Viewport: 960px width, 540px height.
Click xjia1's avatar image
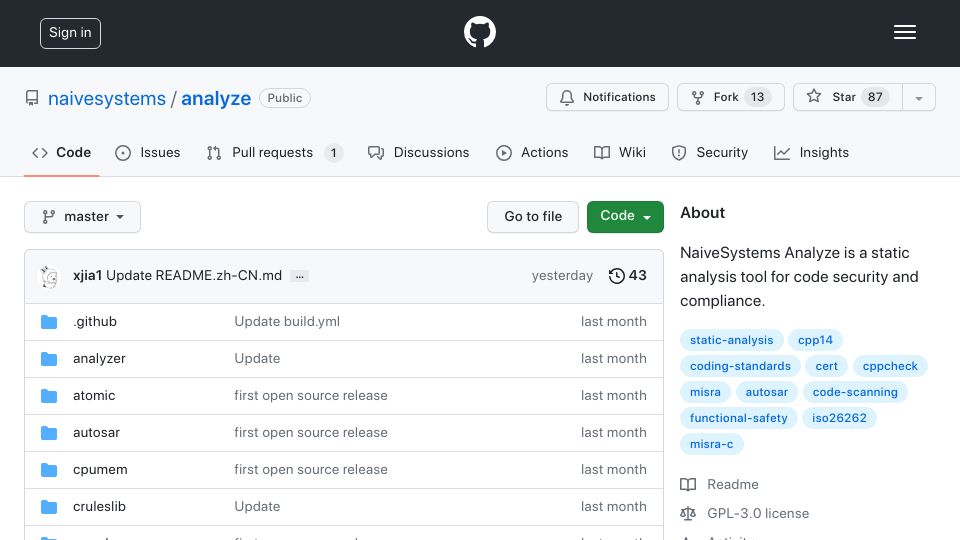click(49, 277)
